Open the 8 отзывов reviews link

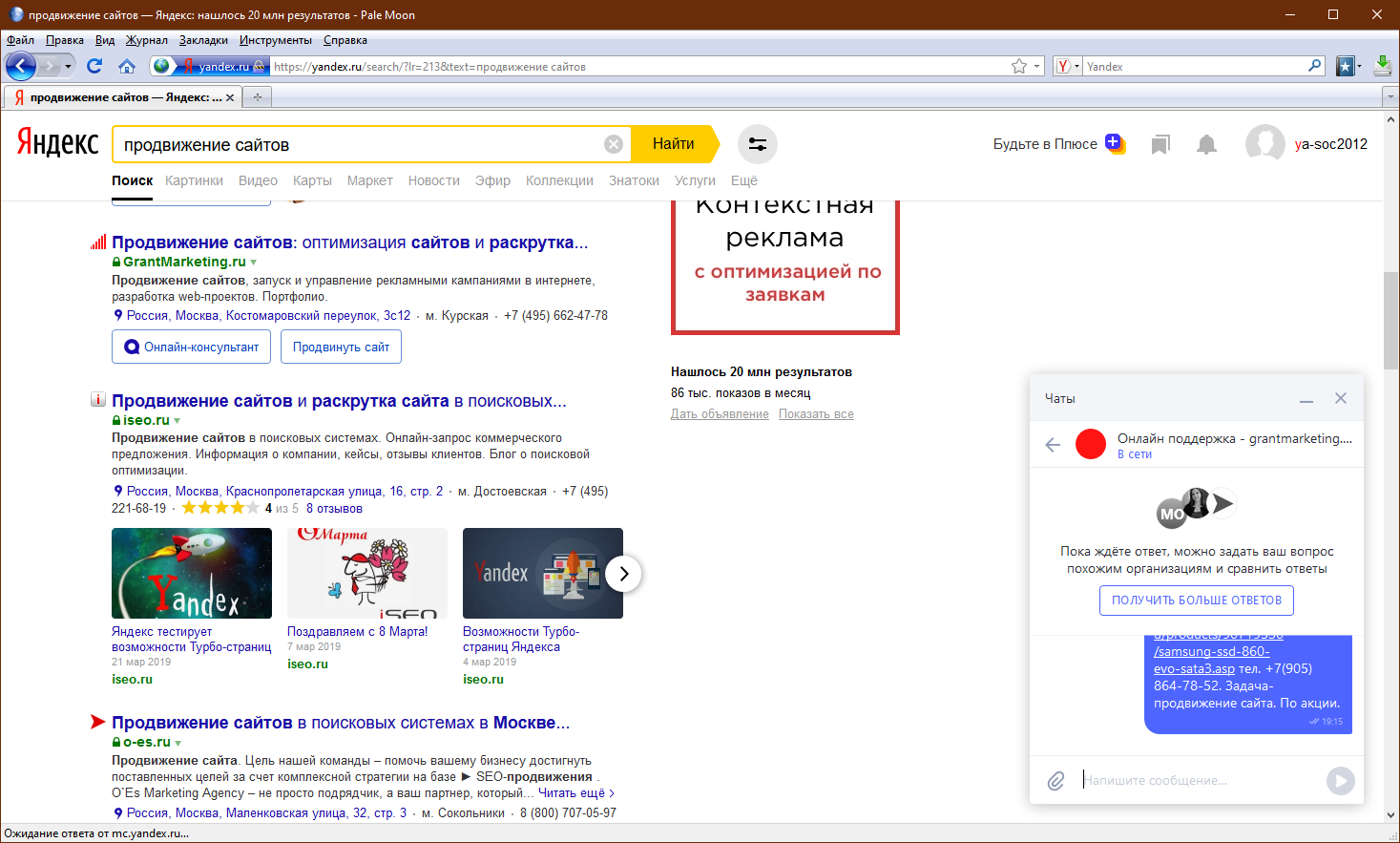point(334,509)
